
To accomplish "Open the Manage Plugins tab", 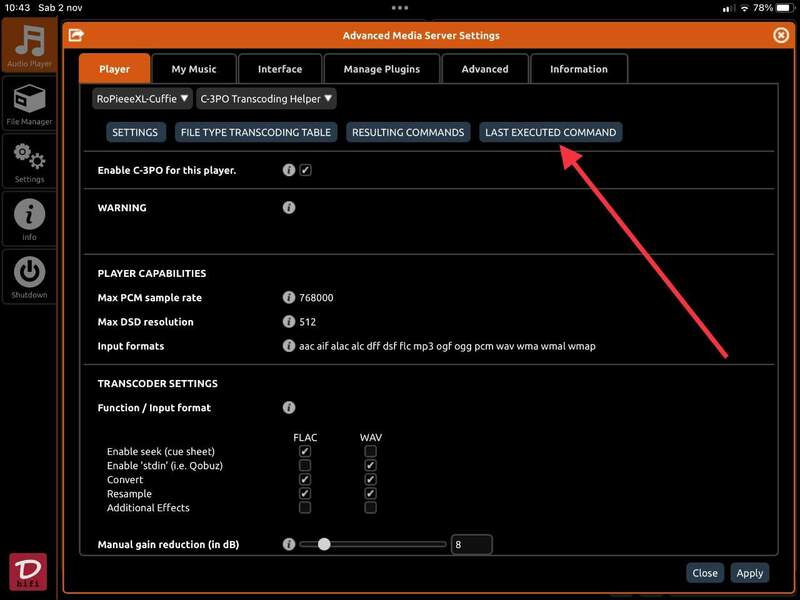I will [382, 69].
